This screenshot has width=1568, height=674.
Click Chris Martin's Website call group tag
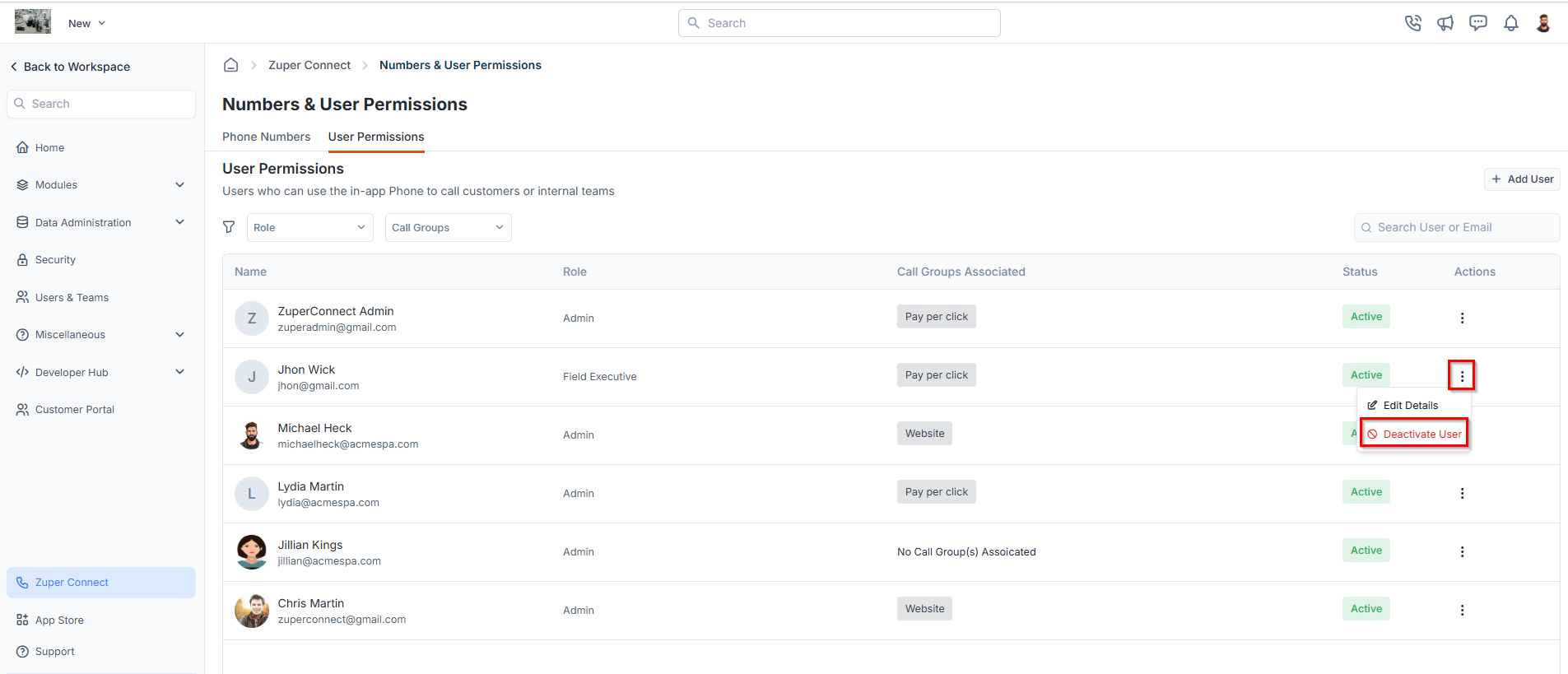click(x=924, y=609)
